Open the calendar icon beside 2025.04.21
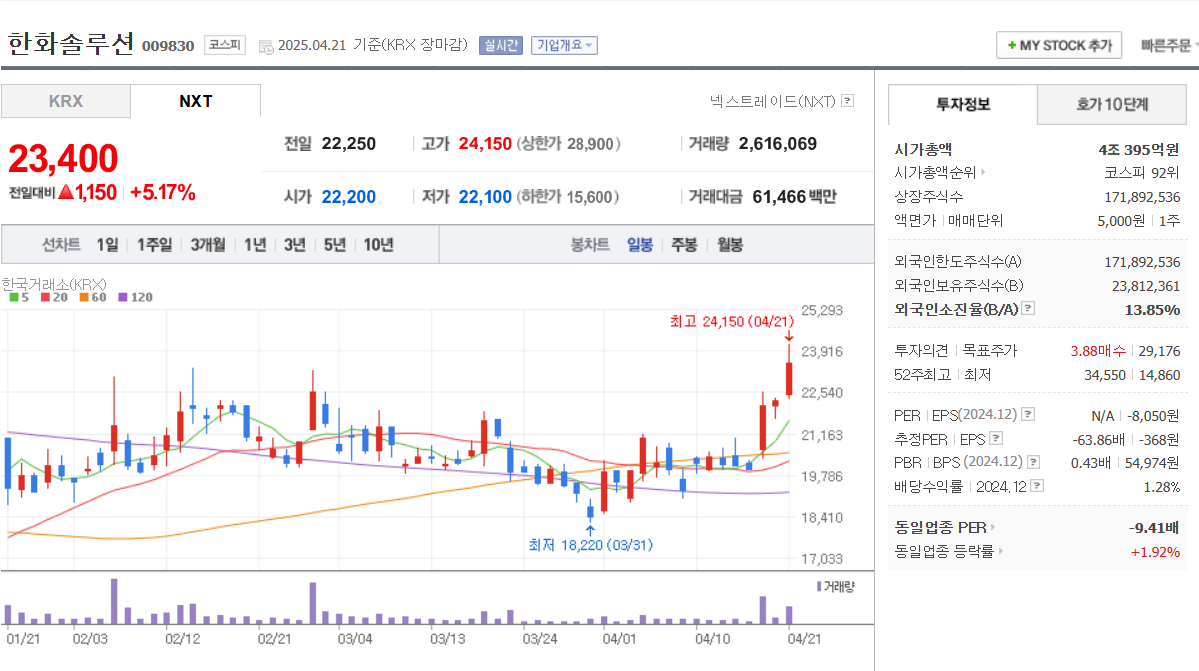Screen dimensions: 1199x671 pyautogui.click(x=265, y=47)
